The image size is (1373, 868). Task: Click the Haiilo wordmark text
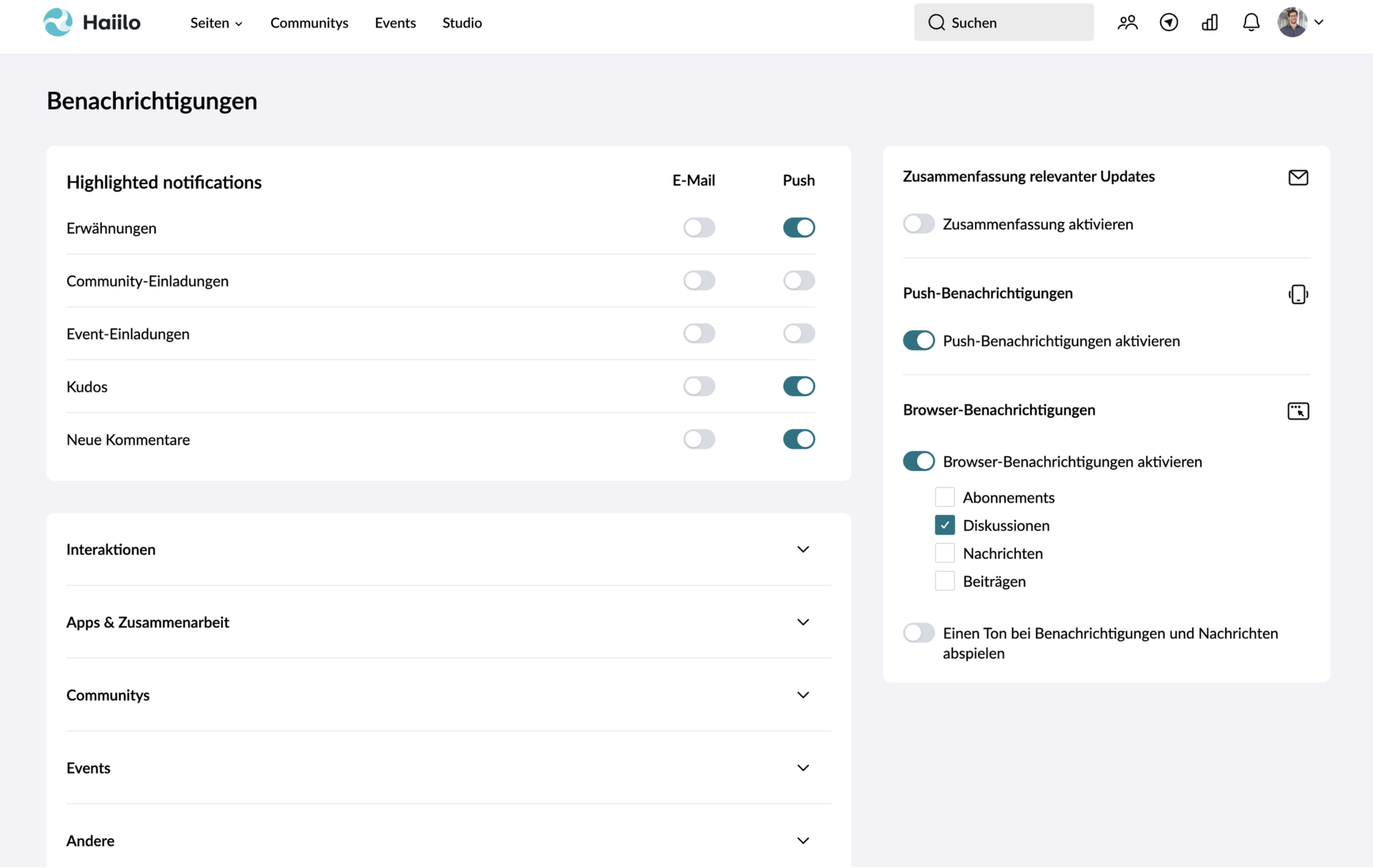tap(111, 22)
